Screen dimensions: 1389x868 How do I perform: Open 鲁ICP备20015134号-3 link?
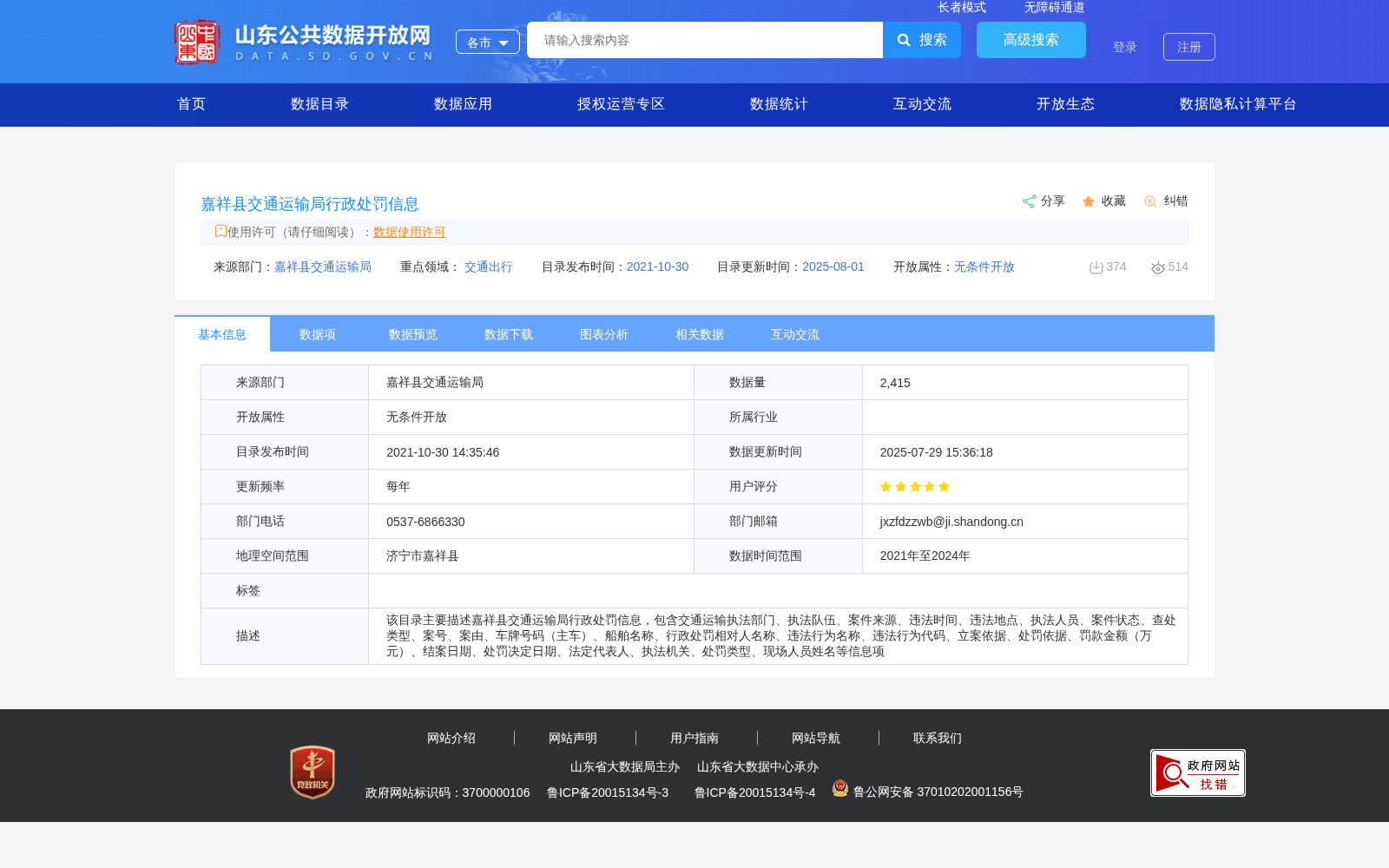pyautogui.click(x=608, y=792)
